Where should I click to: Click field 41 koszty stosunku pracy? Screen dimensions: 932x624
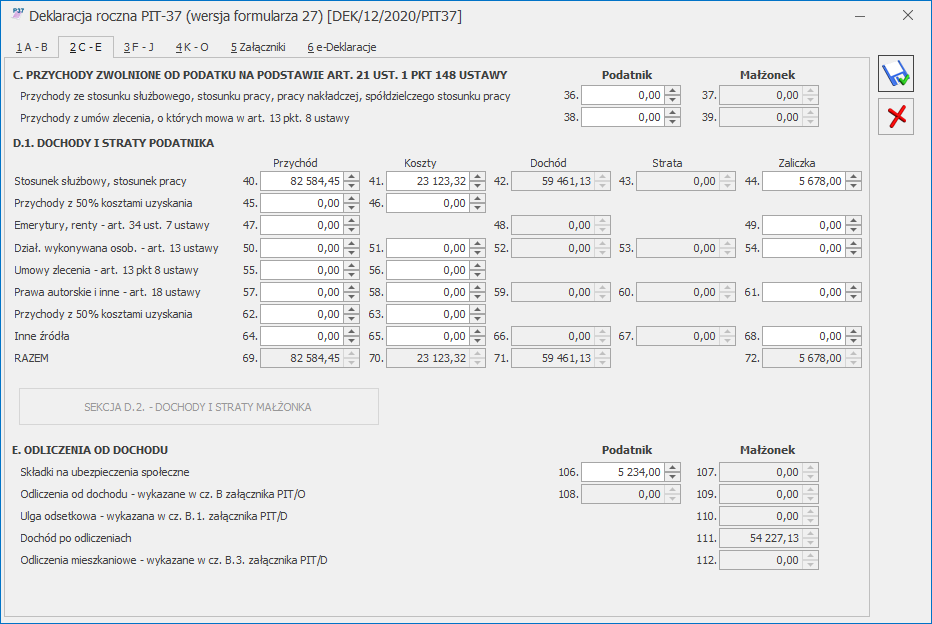click(x=427, y=181)
